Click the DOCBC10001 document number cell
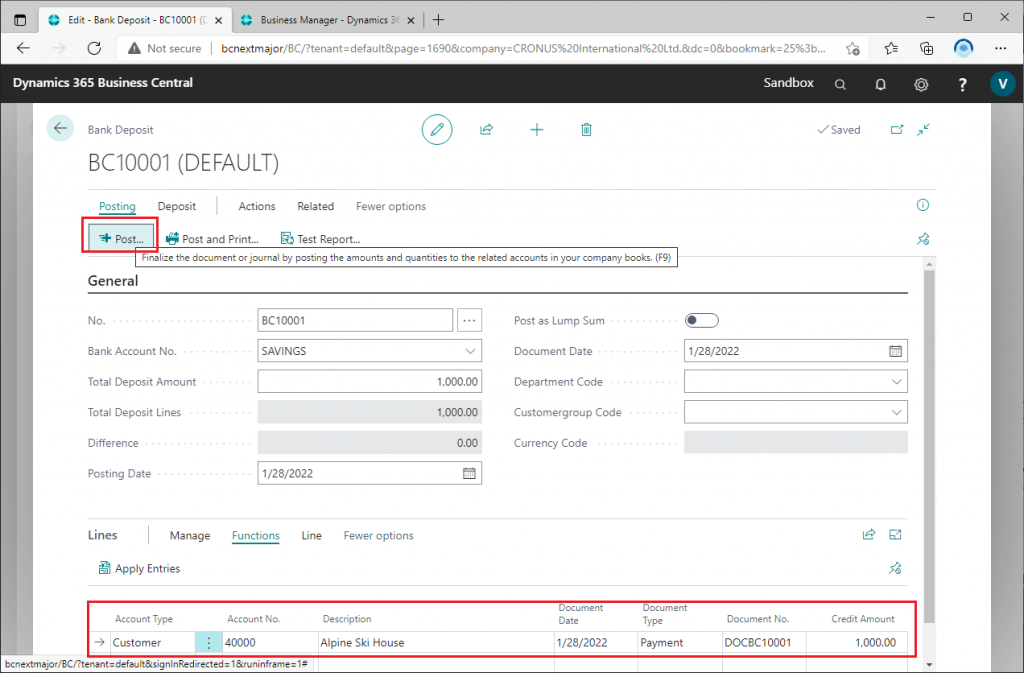Image resolution: width=1024 pixels, height=673 pixels. pyautogui.click(x=764, y=642)
